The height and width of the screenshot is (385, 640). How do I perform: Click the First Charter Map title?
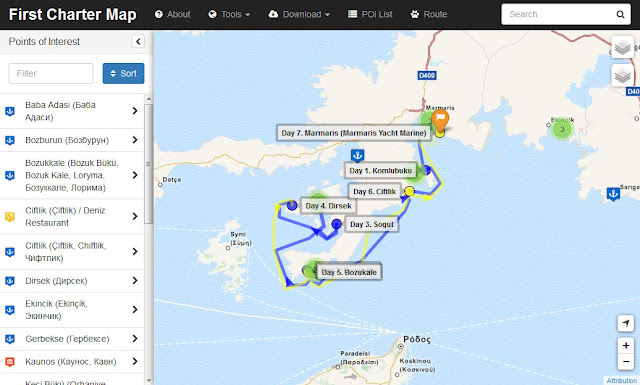[x=73, y=14]
